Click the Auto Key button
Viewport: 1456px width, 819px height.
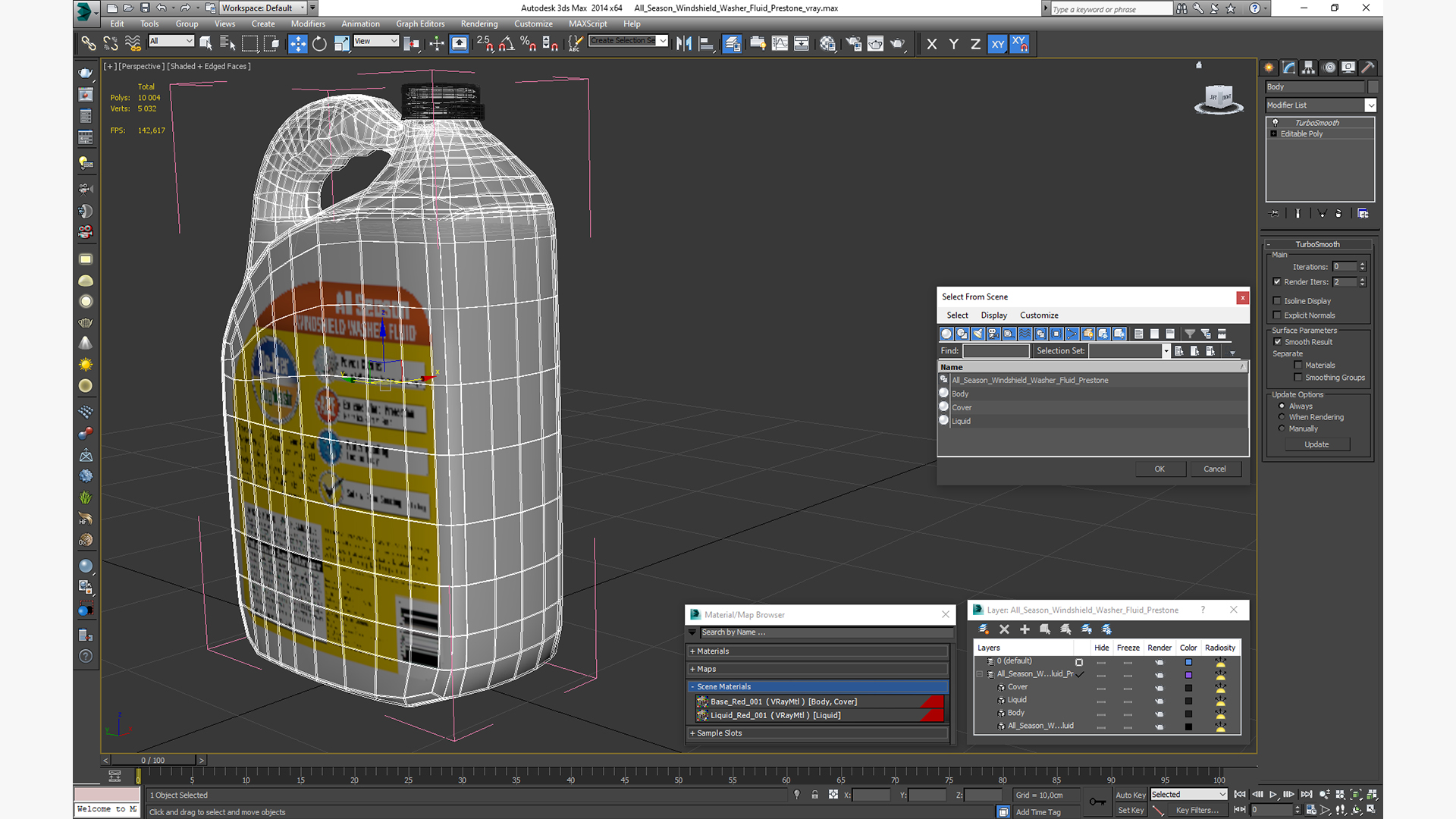tap(1131, 795)
